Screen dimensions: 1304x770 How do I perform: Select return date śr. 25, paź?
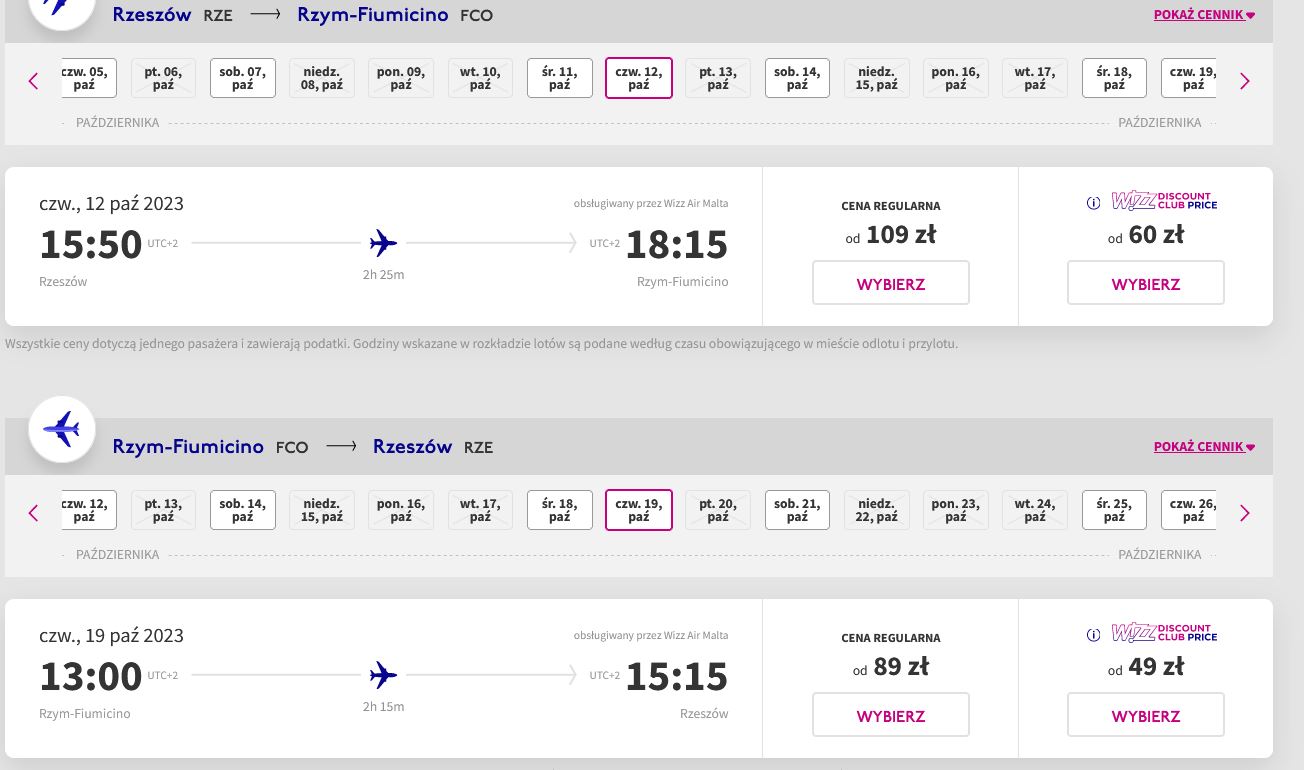click(x=1114, y=510)
